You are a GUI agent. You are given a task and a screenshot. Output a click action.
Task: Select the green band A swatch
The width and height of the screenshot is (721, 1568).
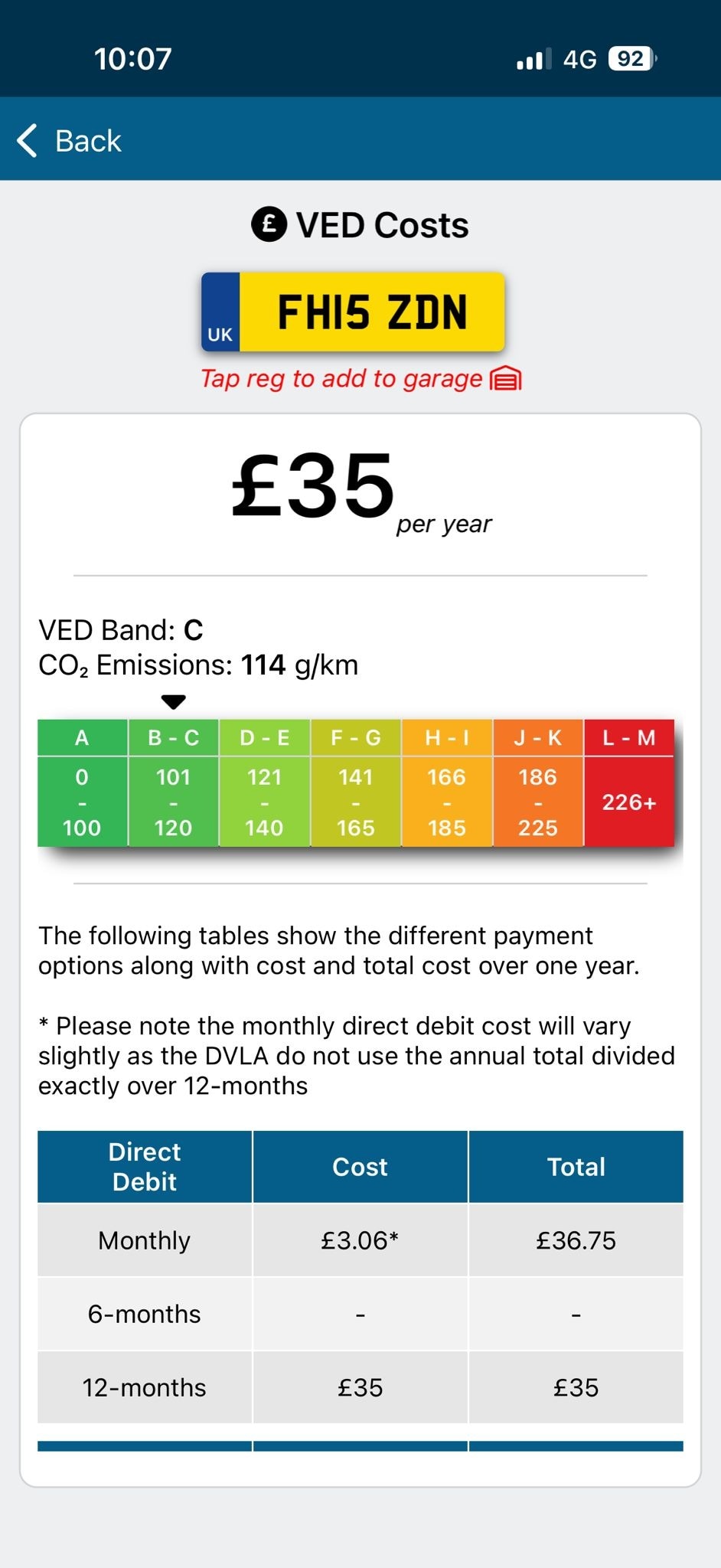pyautogui.click(x=82, y=782)
